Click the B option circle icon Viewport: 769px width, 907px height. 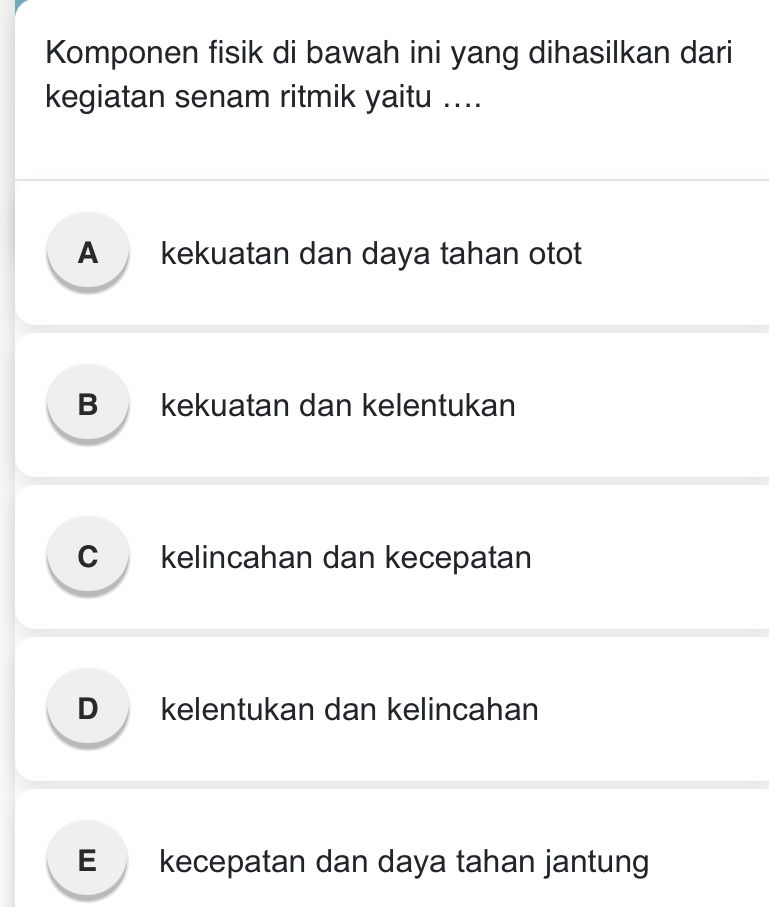pyautogui.click(x=87, y=406)
